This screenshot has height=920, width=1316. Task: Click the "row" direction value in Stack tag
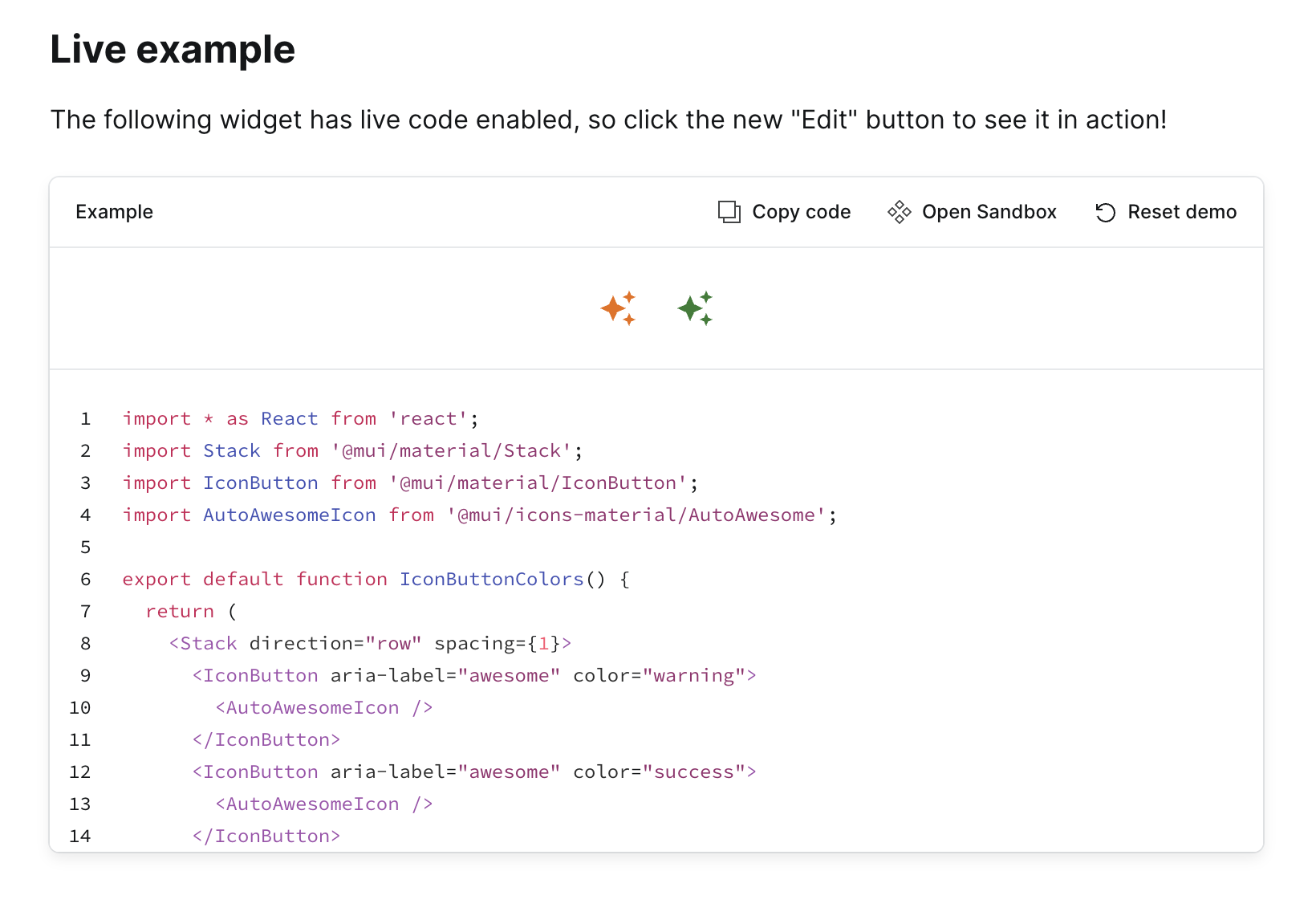[393, 644]
